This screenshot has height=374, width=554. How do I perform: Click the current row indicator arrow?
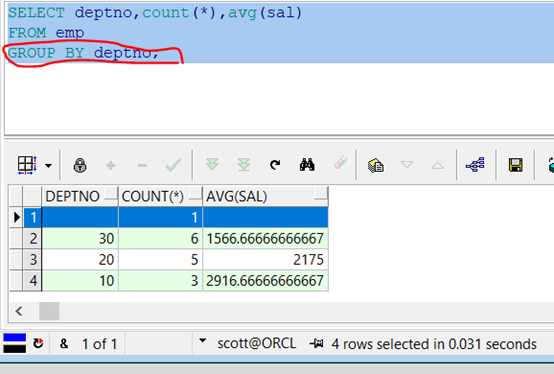16,217
